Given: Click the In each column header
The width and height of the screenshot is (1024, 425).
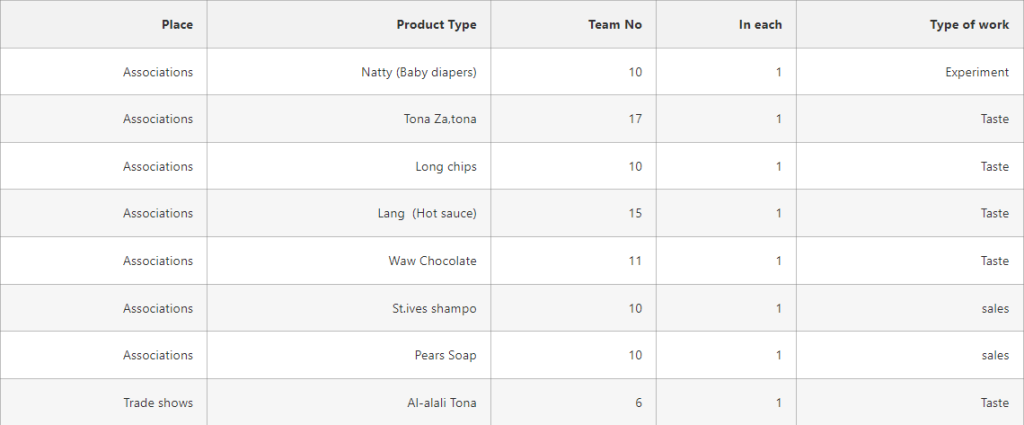Looking at the screenshot, I should click(726, 24).
